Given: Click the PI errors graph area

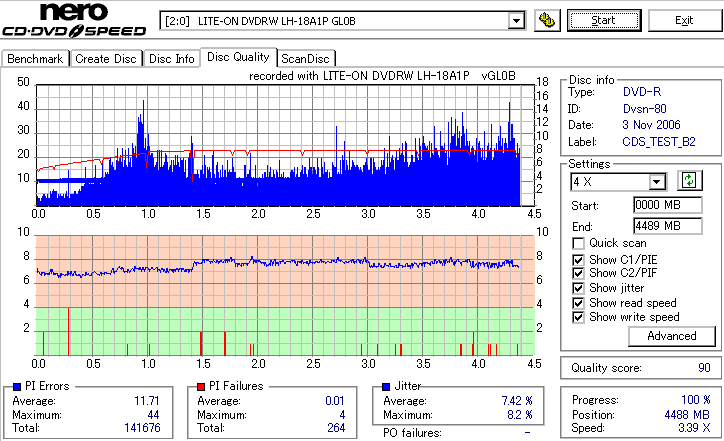Looking at the screenshot, I should pyautogui.click(x=285, y=145).
